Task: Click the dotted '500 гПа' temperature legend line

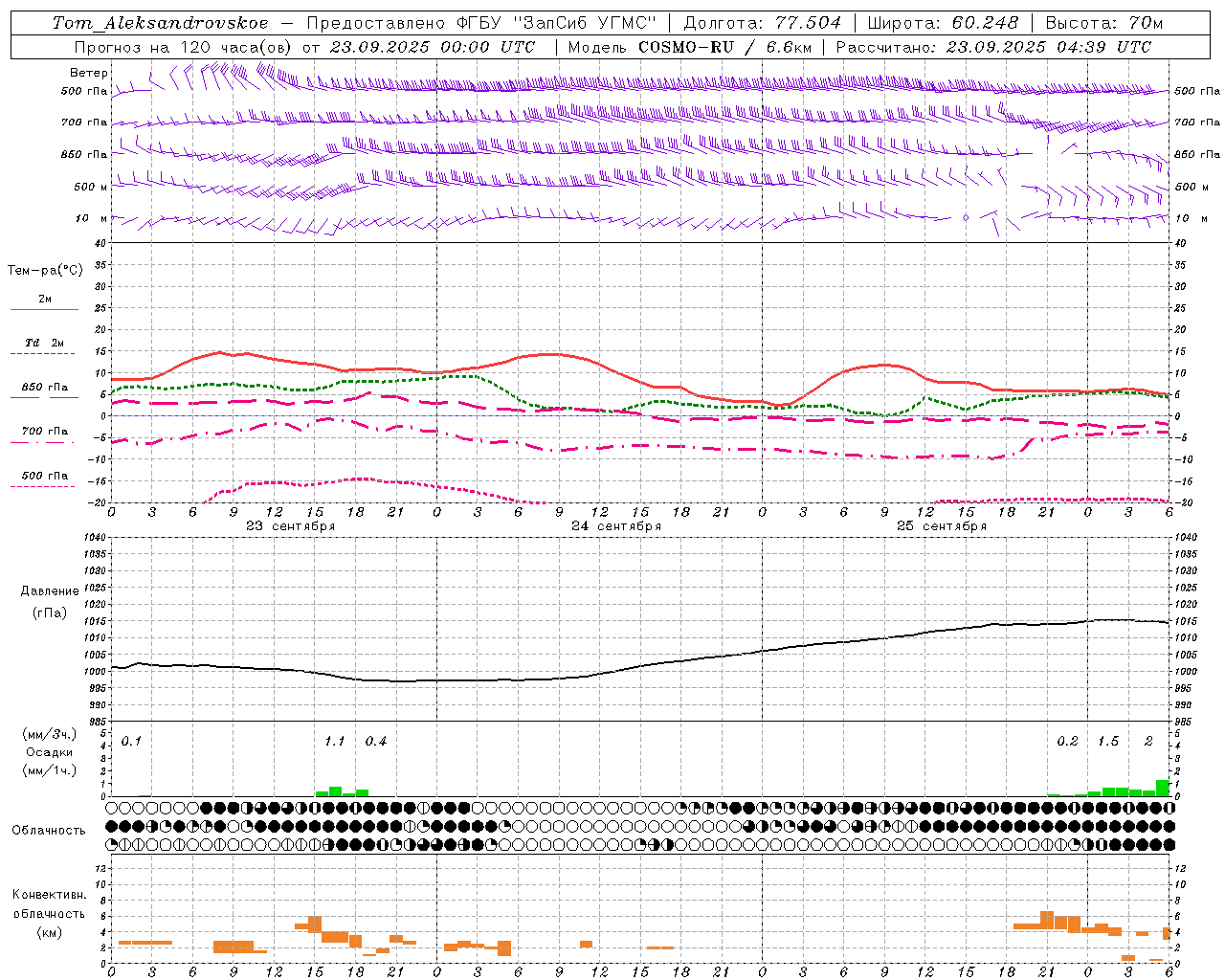Action: [x=44, y=486]
